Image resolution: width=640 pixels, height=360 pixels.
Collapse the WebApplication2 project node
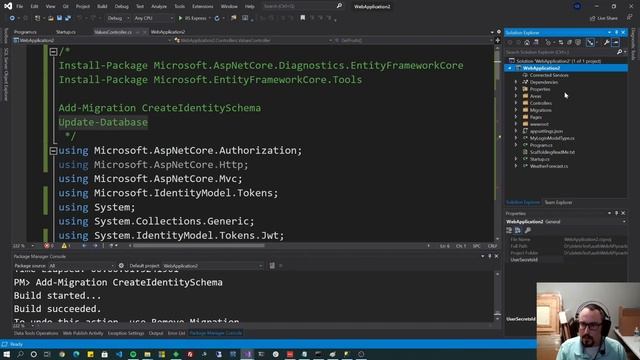tap(510, 68)
